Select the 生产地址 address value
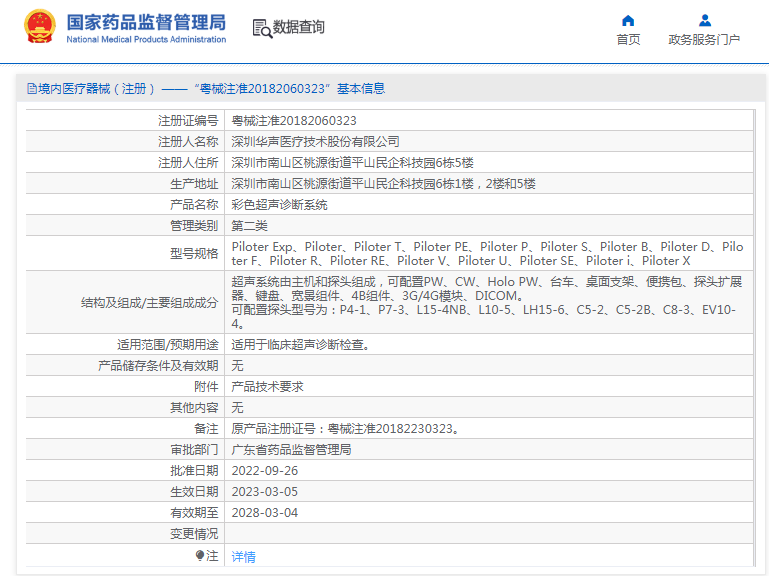 [384, 184]
